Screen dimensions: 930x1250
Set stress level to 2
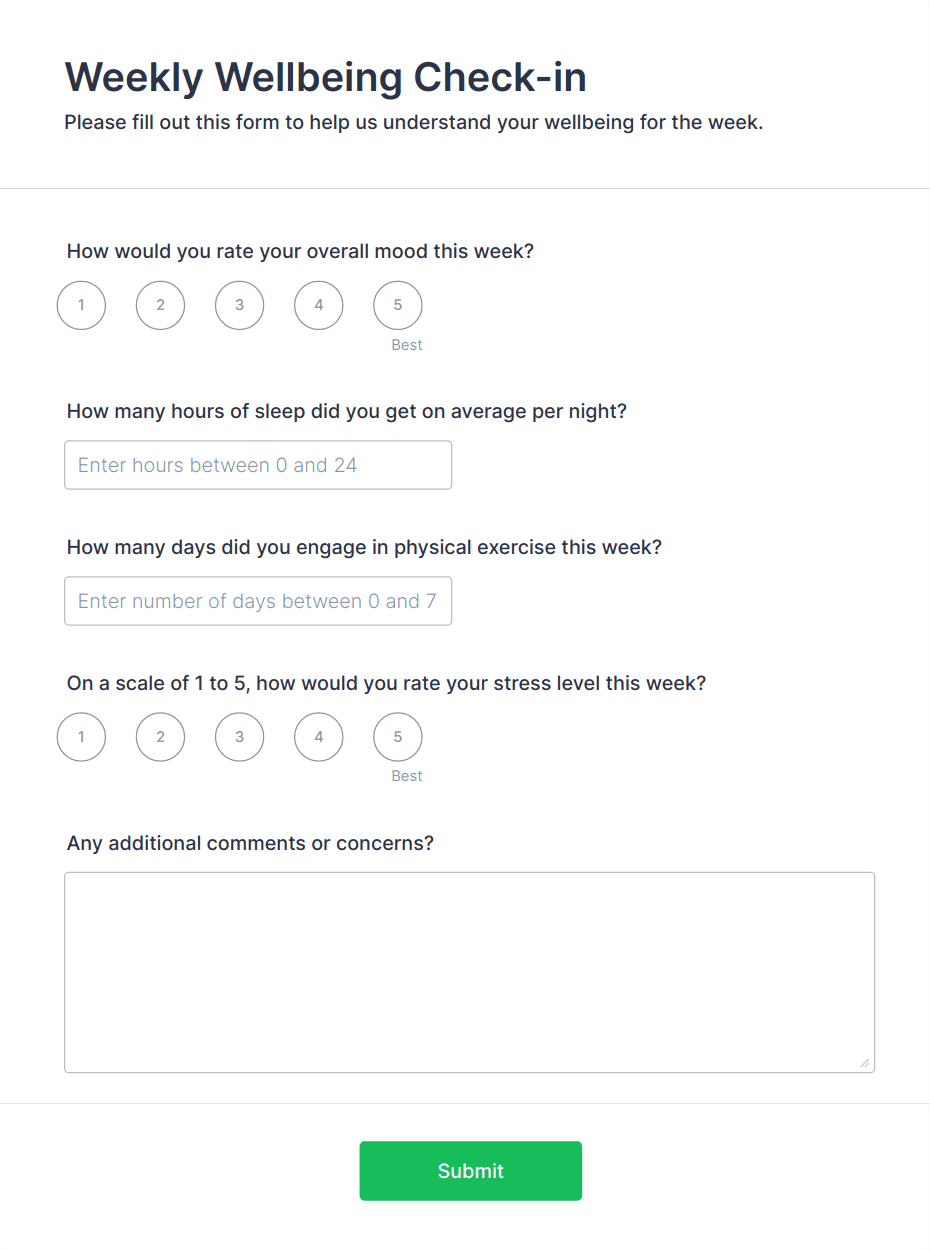pos(160,737)
